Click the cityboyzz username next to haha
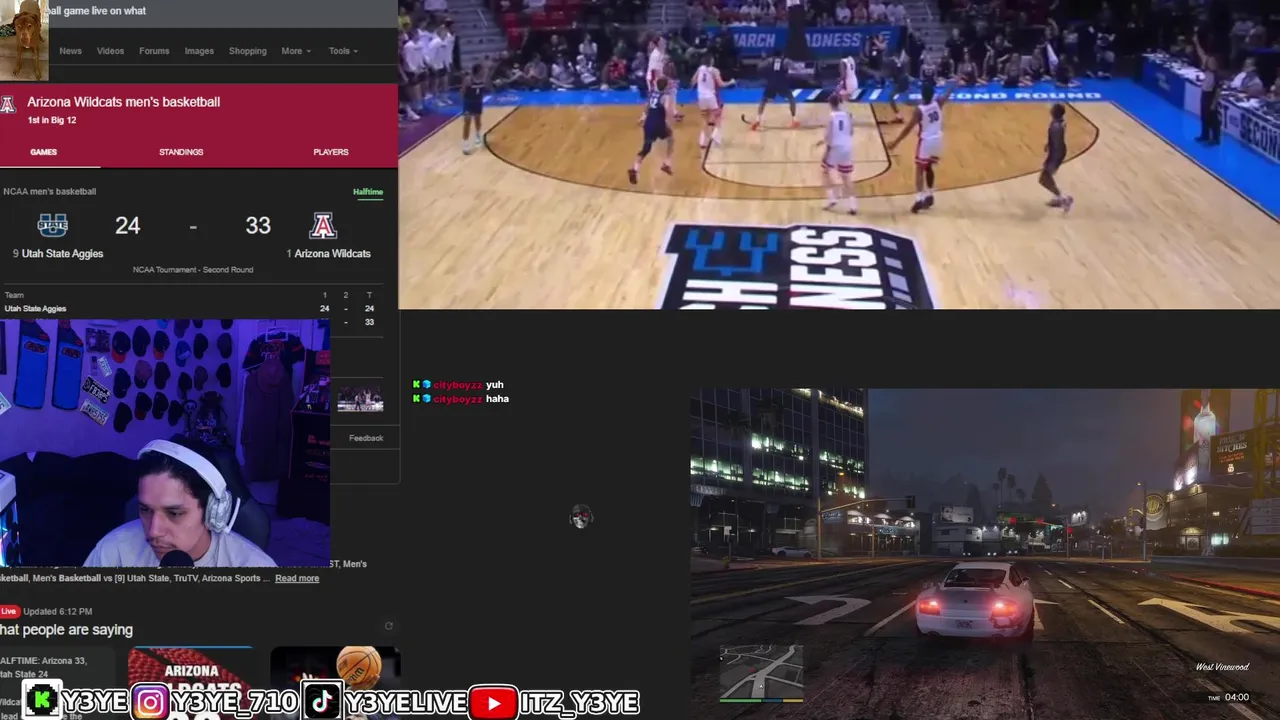1280x720 pixels. (458, 399)
